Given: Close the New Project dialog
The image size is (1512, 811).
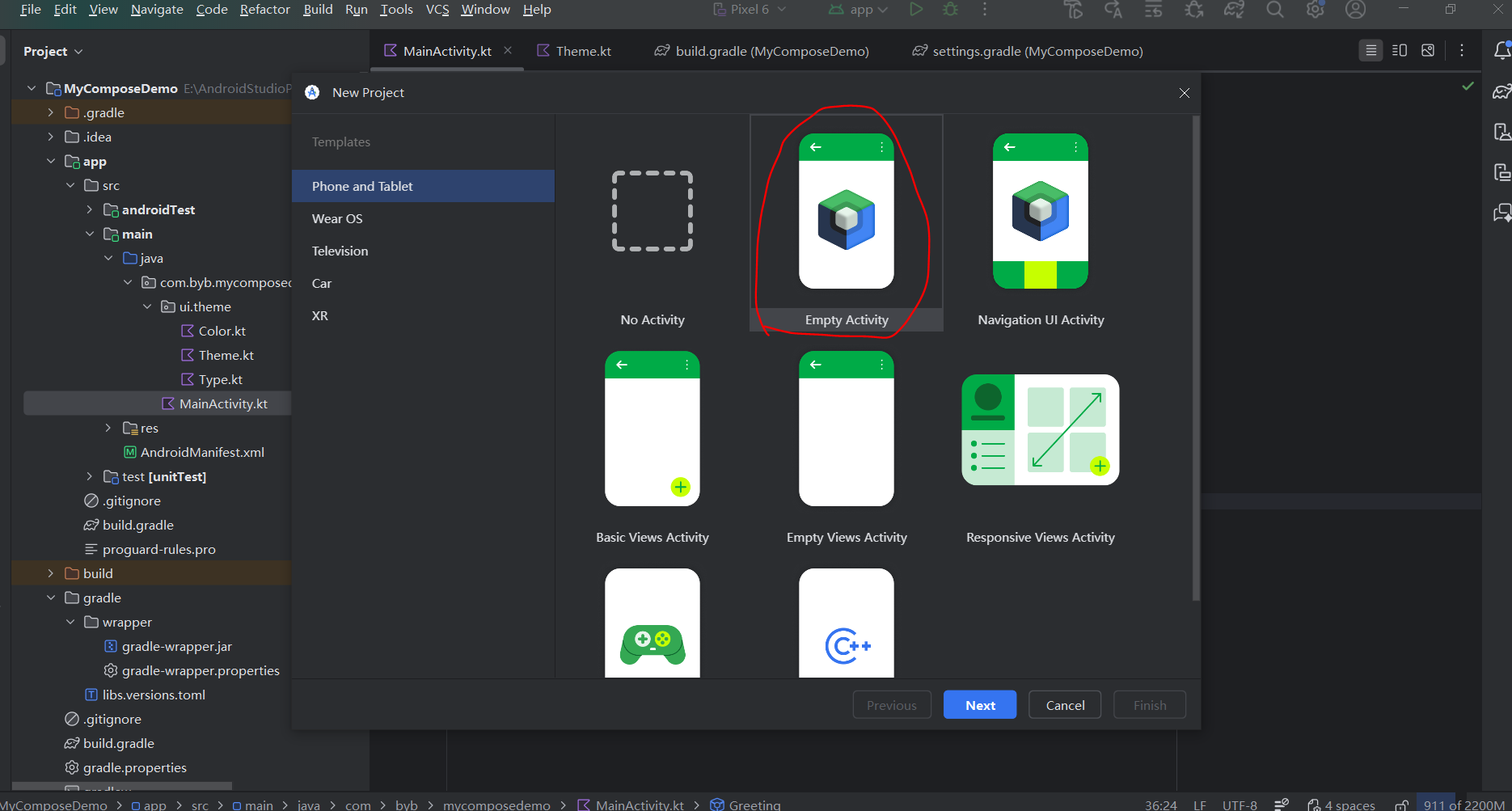Looking at the screenshot, I should click(x=1185, y=93).
